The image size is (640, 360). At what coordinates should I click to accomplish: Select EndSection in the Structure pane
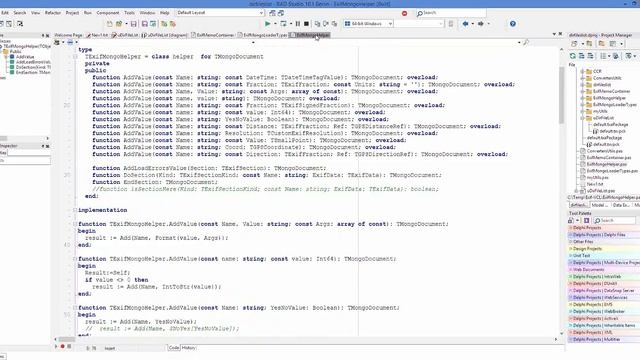coord(33,72)
